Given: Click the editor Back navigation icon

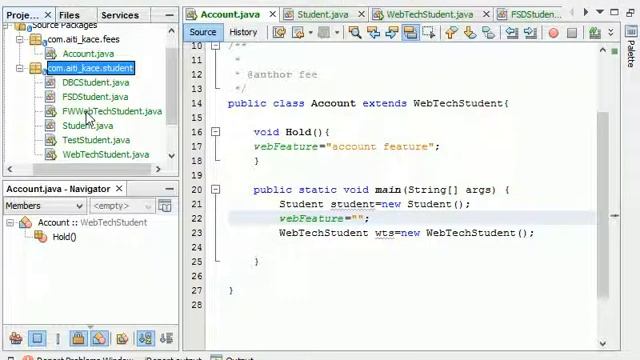Looking at the screenshot, I should click(298, 32).
